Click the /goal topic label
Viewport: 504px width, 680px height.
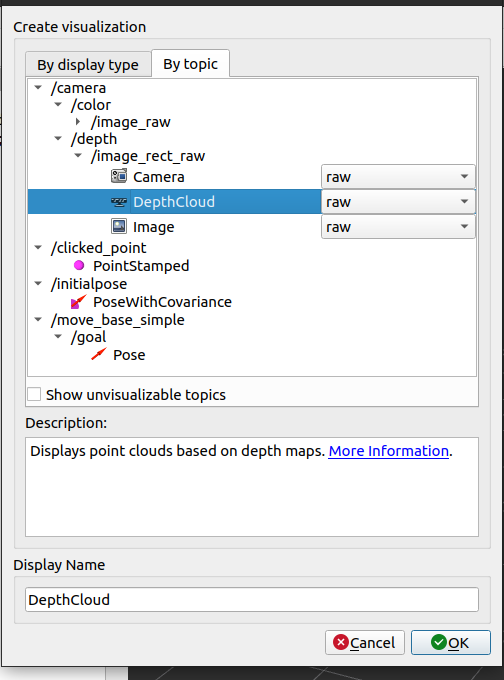[x=88, y=337]
